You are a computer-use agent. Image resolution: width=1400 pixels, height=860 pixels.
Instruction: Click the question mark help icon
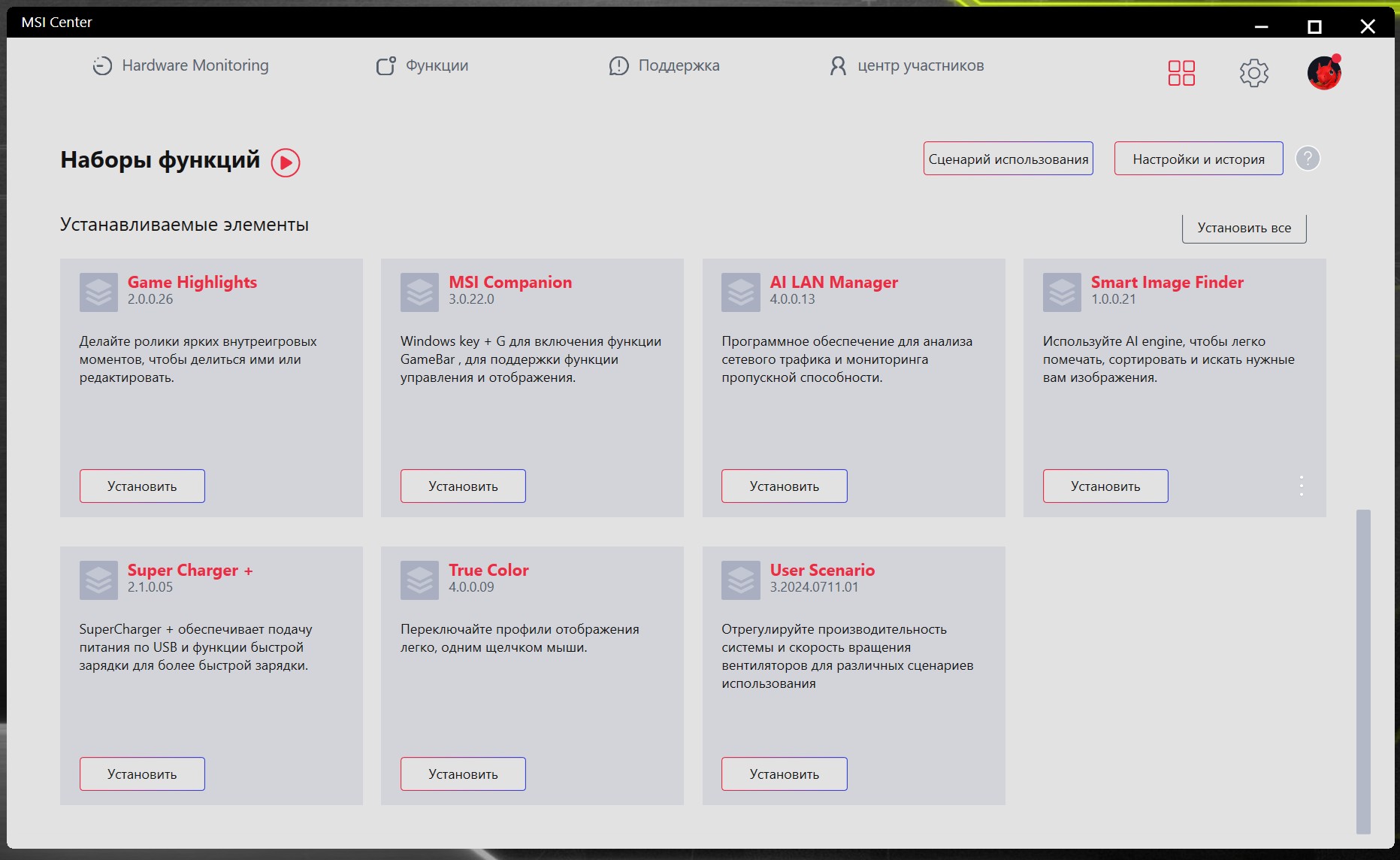point(1308,159)
